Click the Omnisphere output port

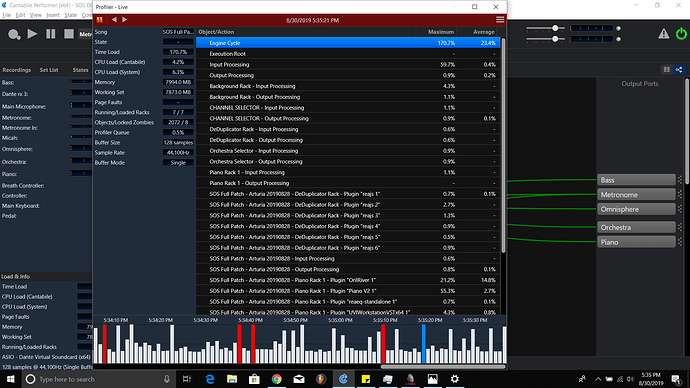[x=636, y=209]
